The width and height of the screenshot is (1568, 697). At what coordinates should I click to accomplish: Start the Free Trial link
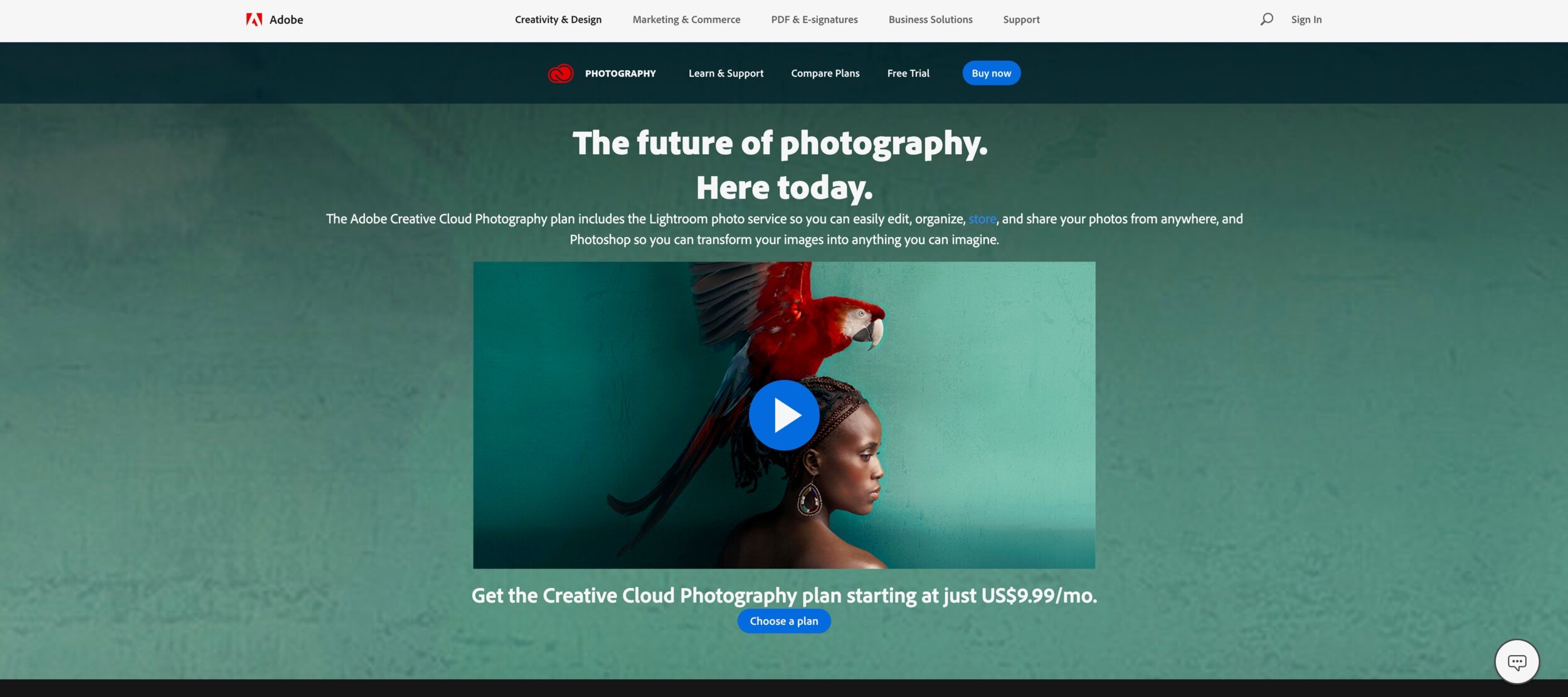tap(908, 73)
